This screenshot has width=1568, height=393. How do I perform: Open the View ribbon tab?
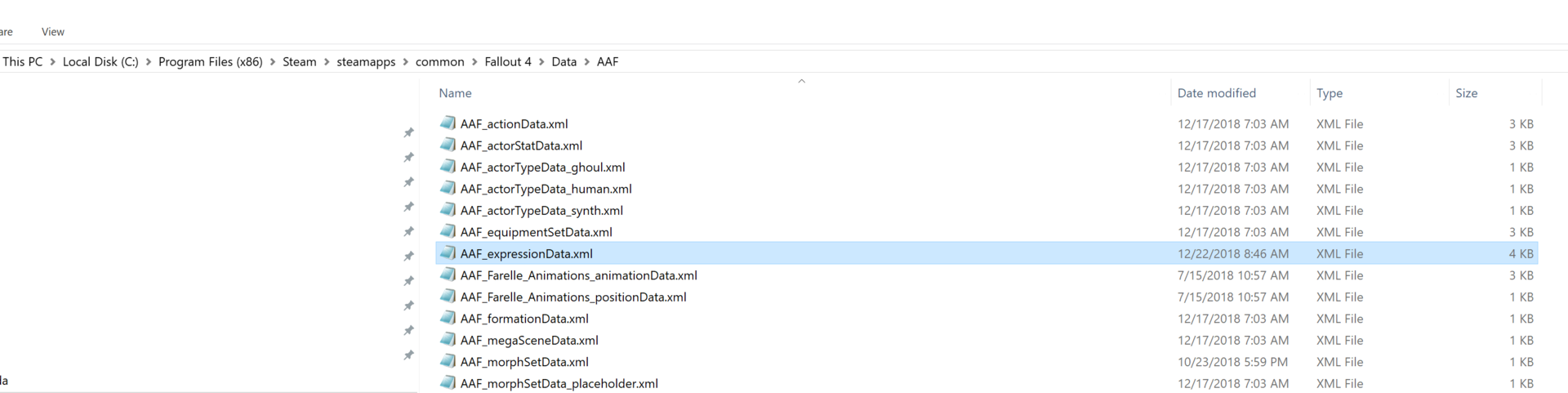point(53,32)
